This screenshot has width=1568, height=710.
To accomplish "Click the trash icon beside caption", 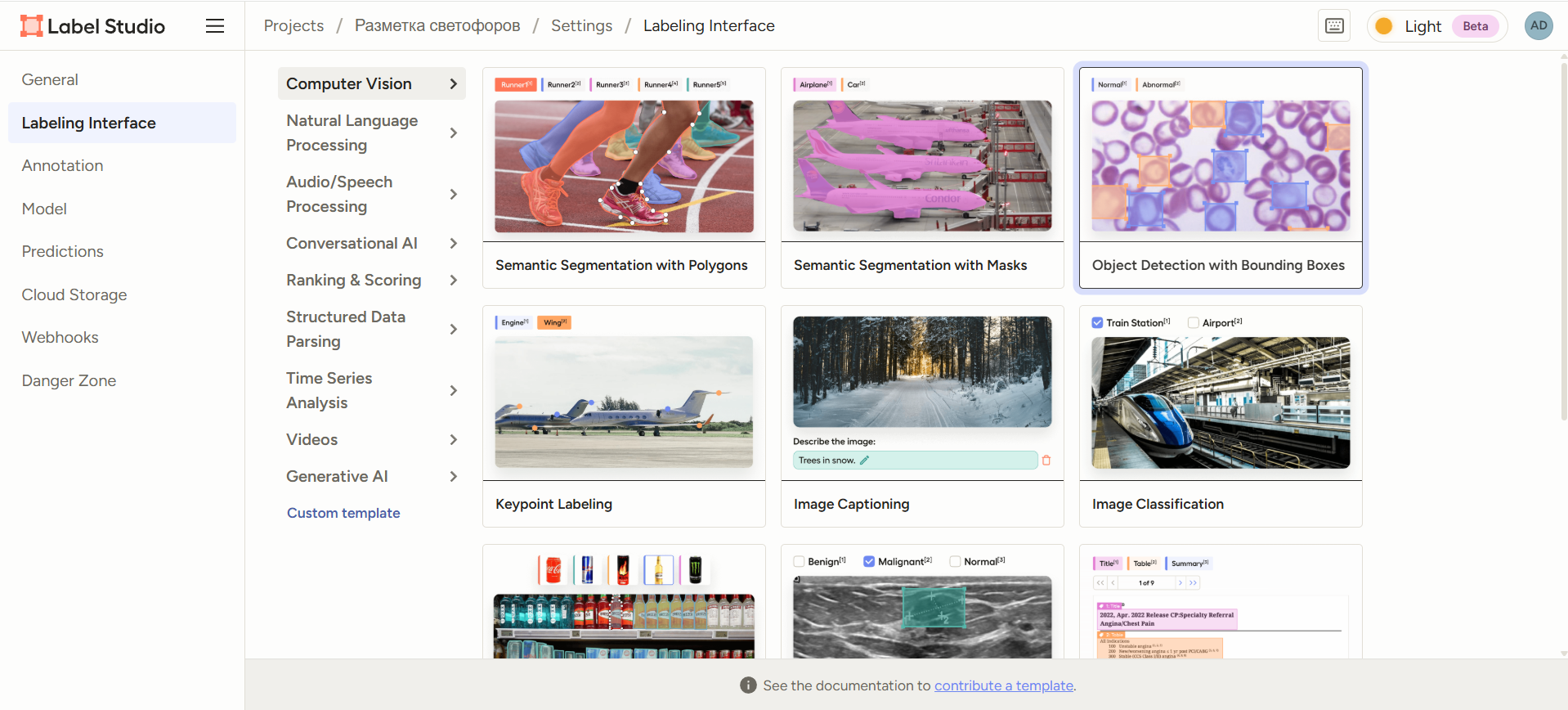I will pos(1046,461).
